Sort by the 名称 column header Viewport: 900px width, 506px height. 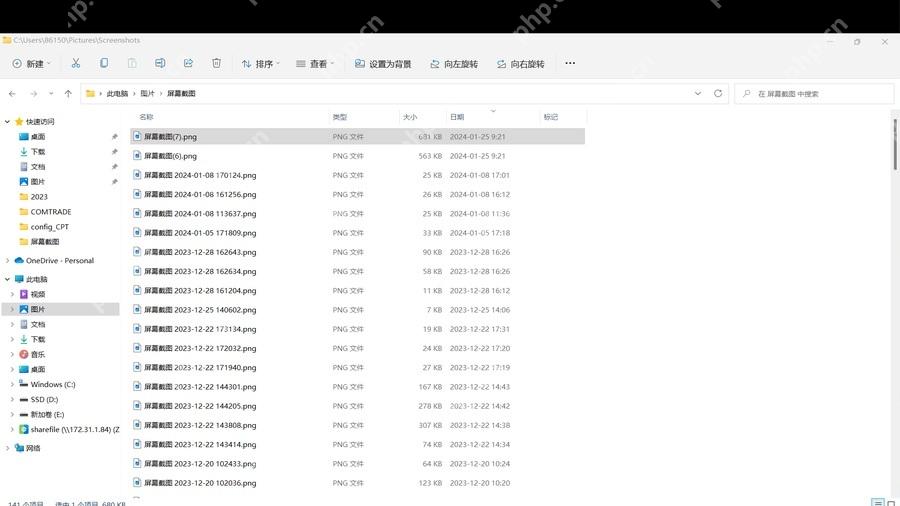[x=146, y=117]
